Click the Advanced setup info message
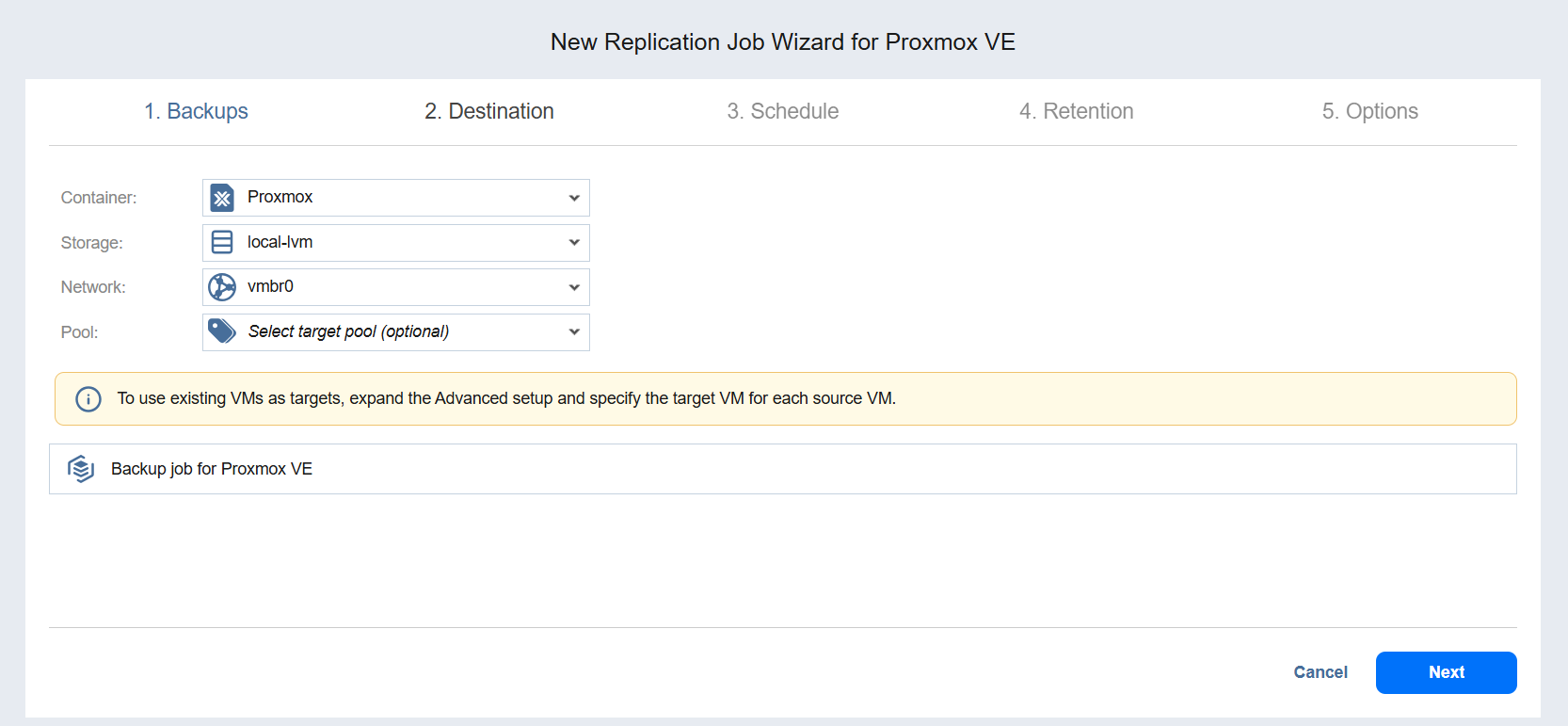Viewport: 1568px width, 726px height. point(506,398)
